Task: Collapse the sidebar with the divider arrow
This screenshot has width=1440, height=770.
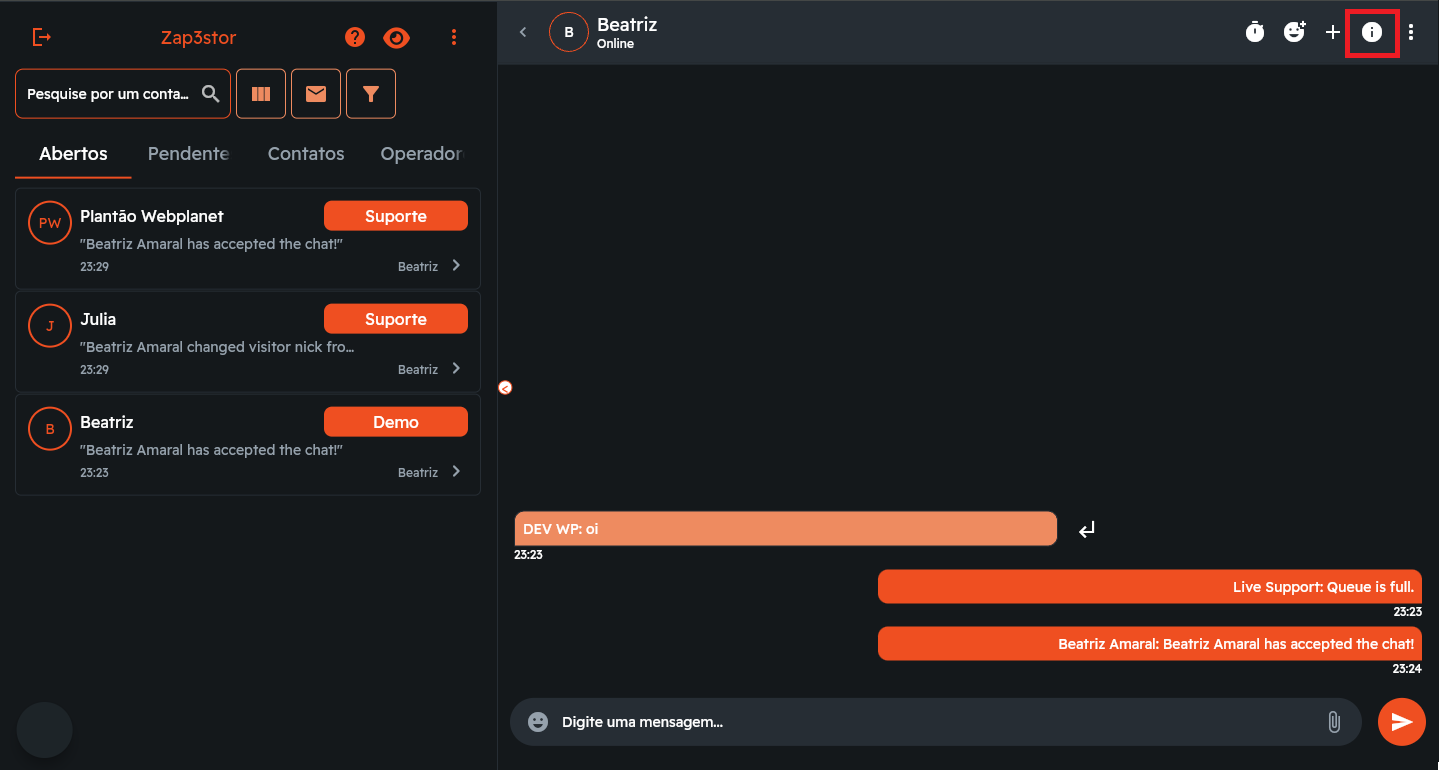Action: point(505,388)
